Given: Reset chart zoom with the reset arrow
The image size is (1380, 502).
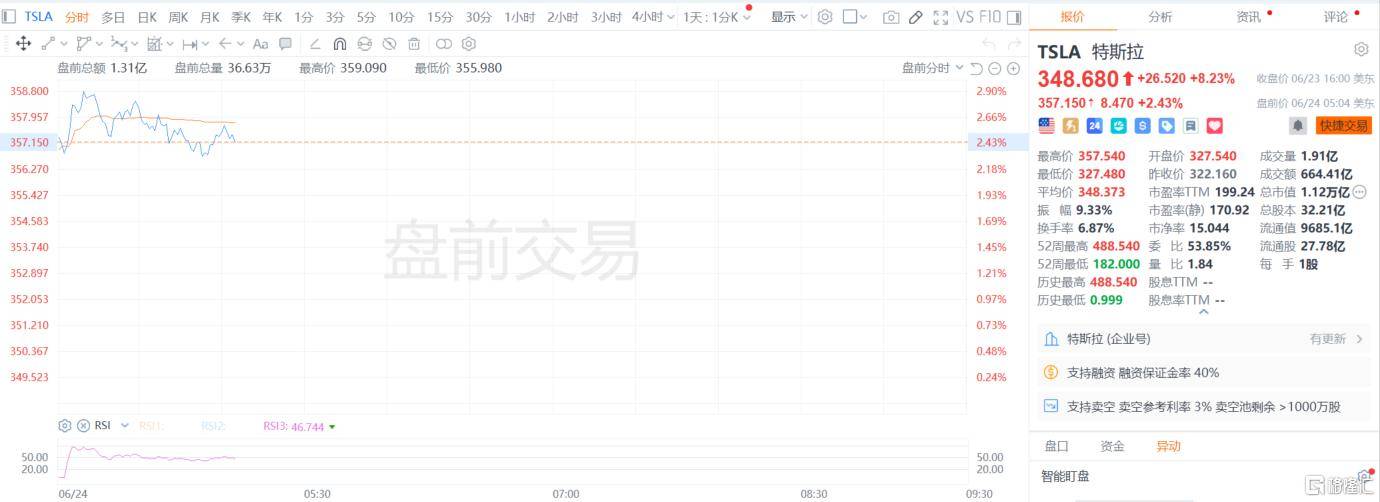Looking at the screenshot, I should [976, 68].
